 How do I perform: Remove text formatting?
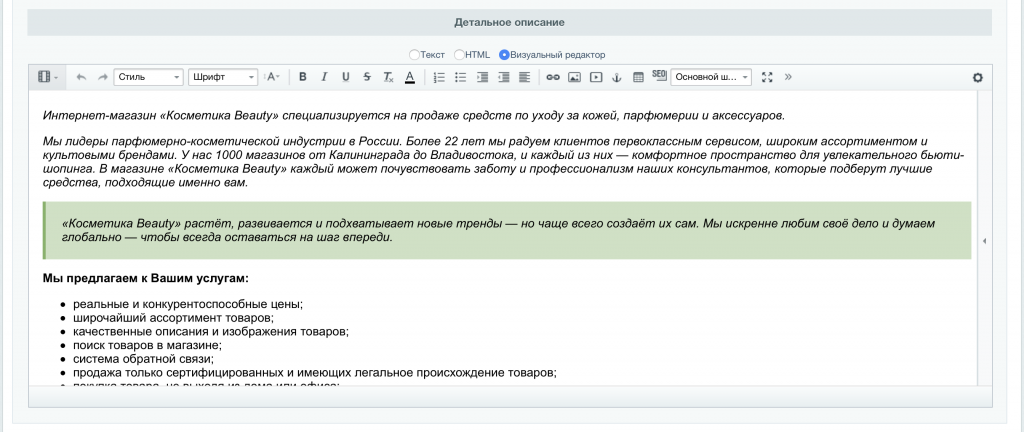pos(388,77)
